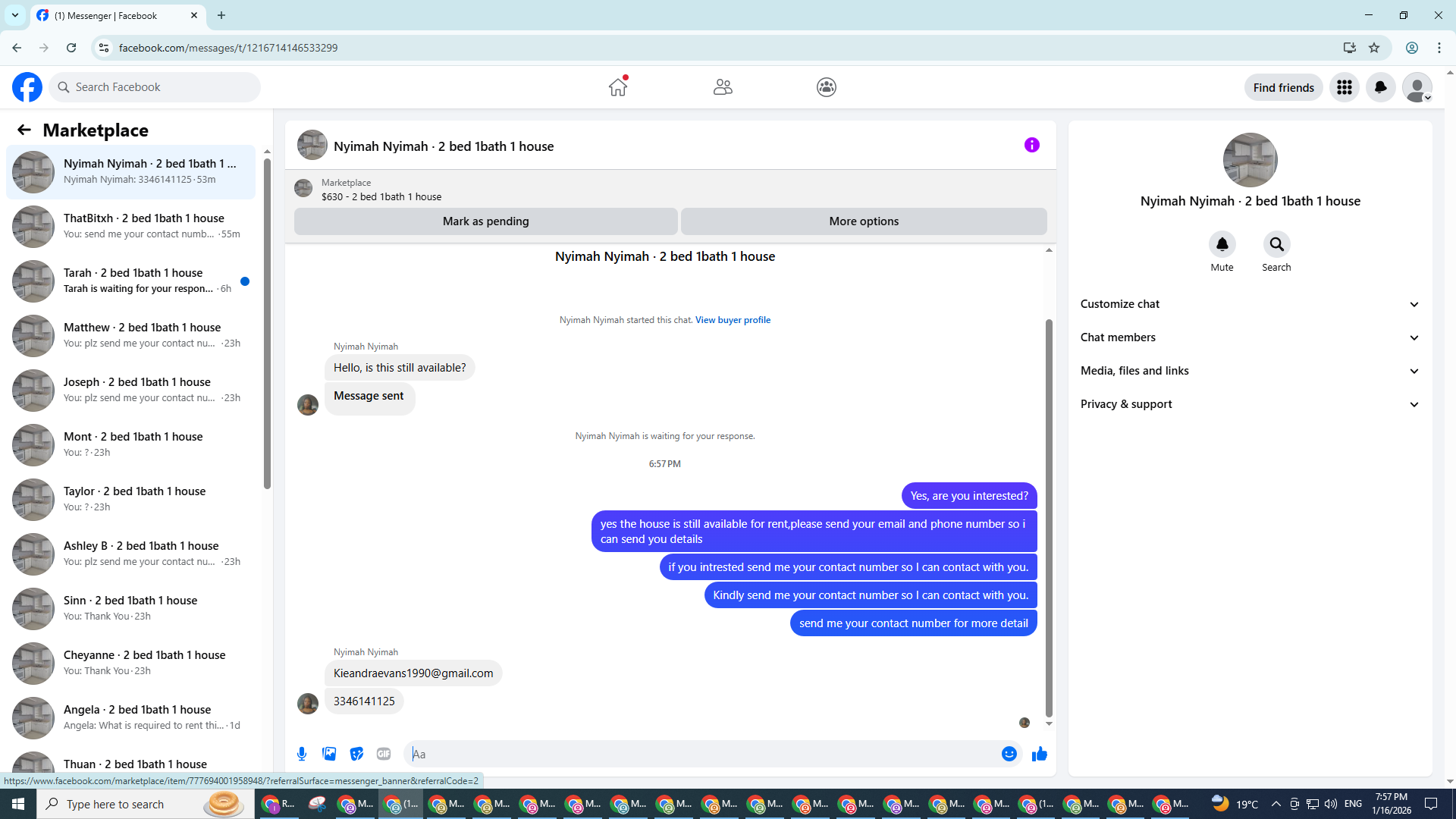Mark the listing as pending
This screenshot has height=819, width=1456.
point(485,221)
